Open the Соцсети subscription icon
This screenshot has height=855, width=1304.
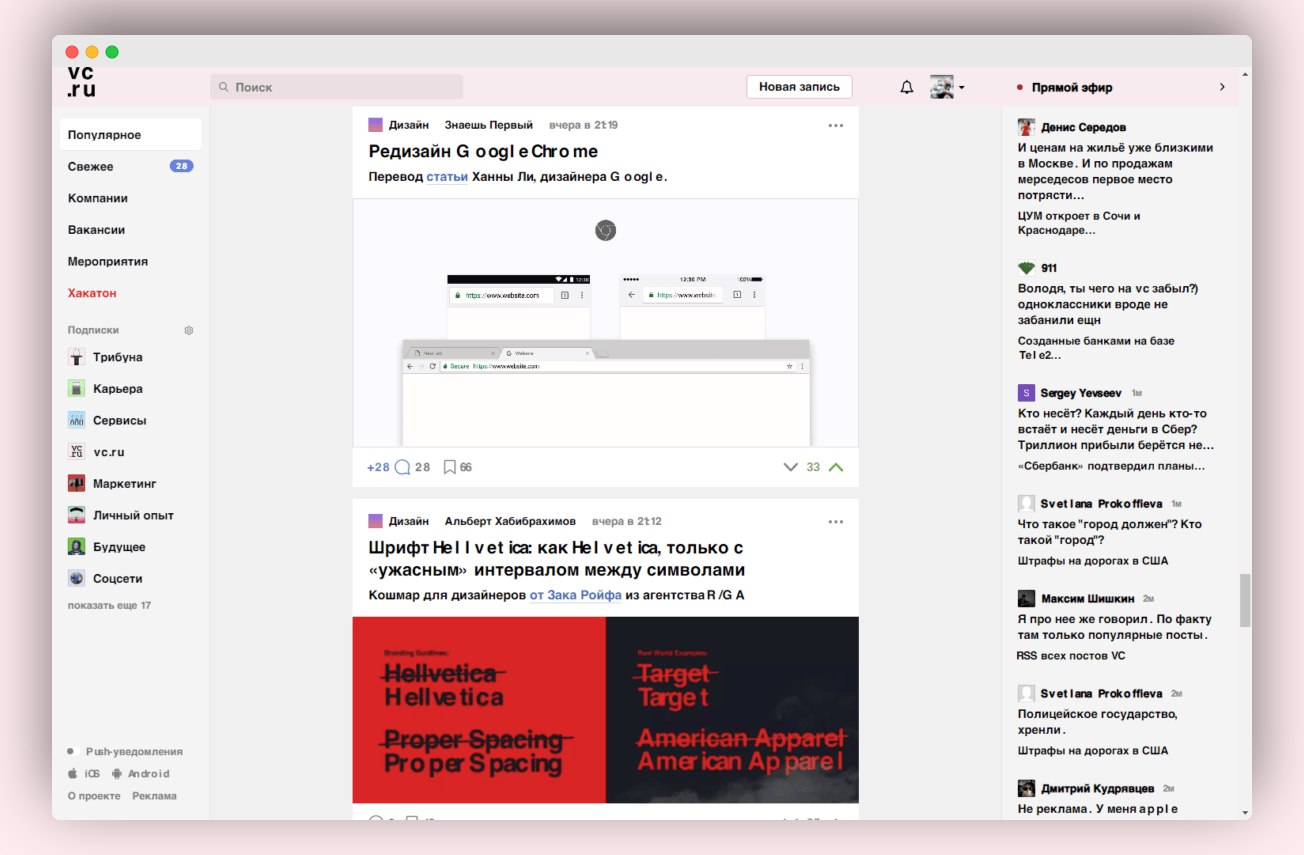click(x=76, y=578)
